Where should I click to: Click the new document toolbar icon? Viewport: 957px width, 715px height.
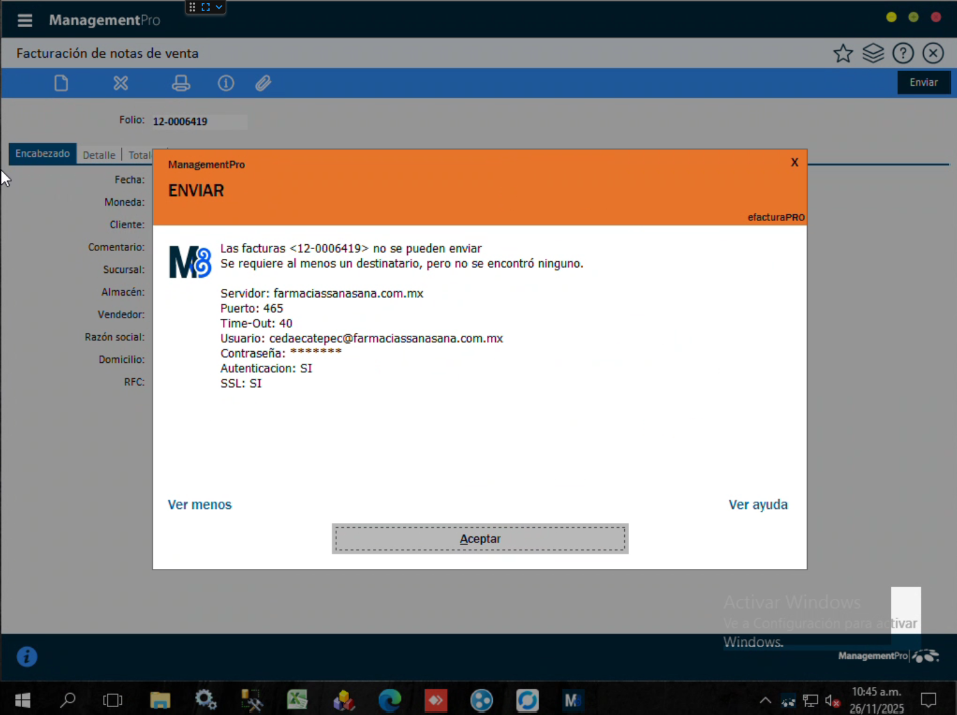61,83
